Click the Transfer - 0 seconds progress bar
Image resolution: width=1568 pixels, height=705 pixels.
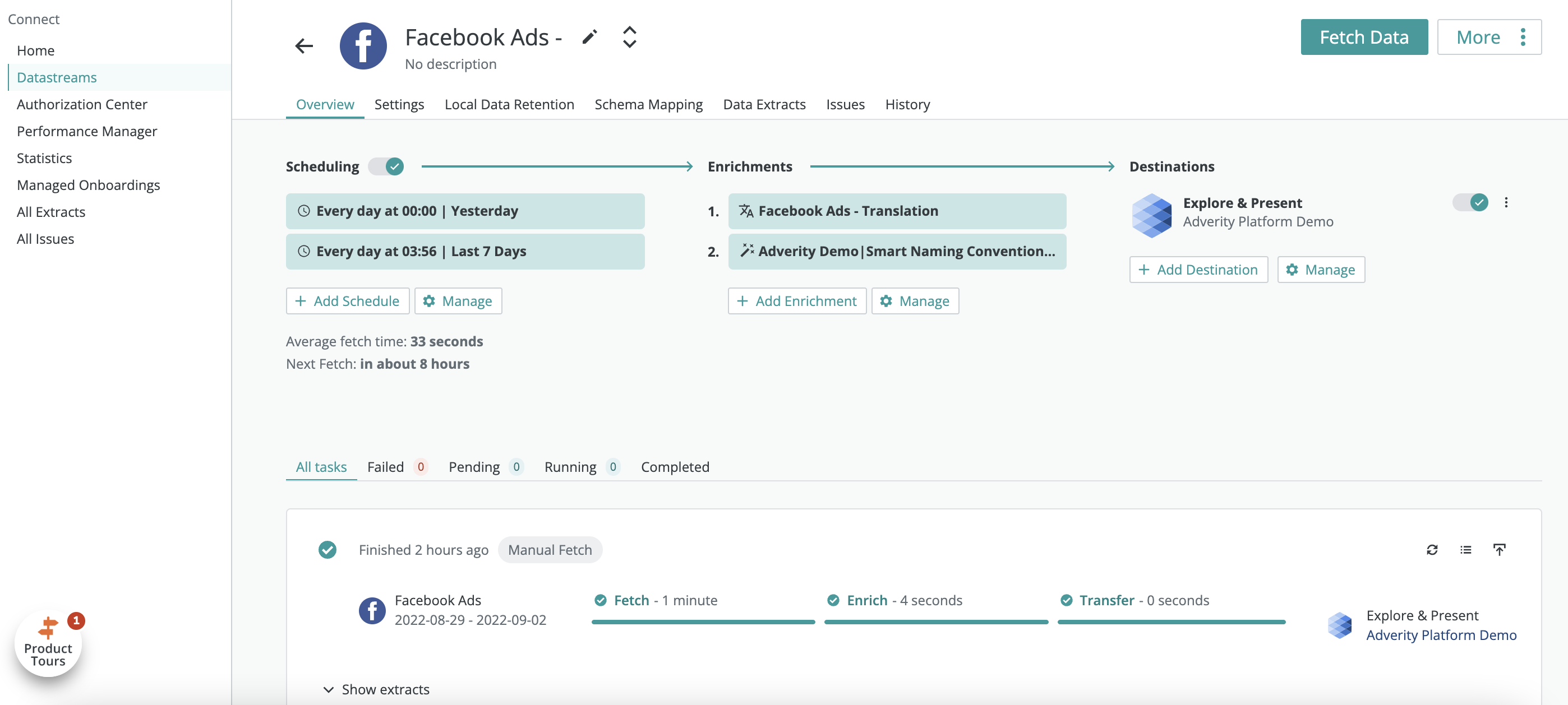[1171, 622]
